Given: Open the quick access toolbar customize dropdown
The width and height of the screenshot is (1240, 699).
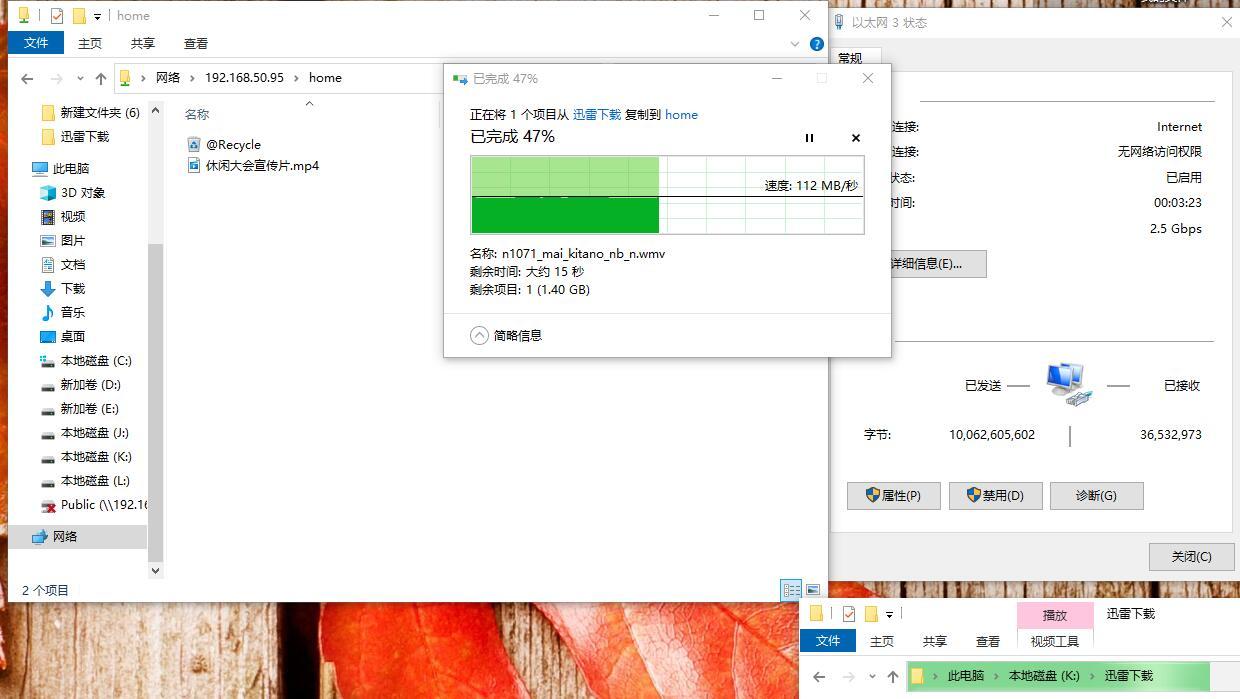Looking at the screenshot, I should coord(95,15).
